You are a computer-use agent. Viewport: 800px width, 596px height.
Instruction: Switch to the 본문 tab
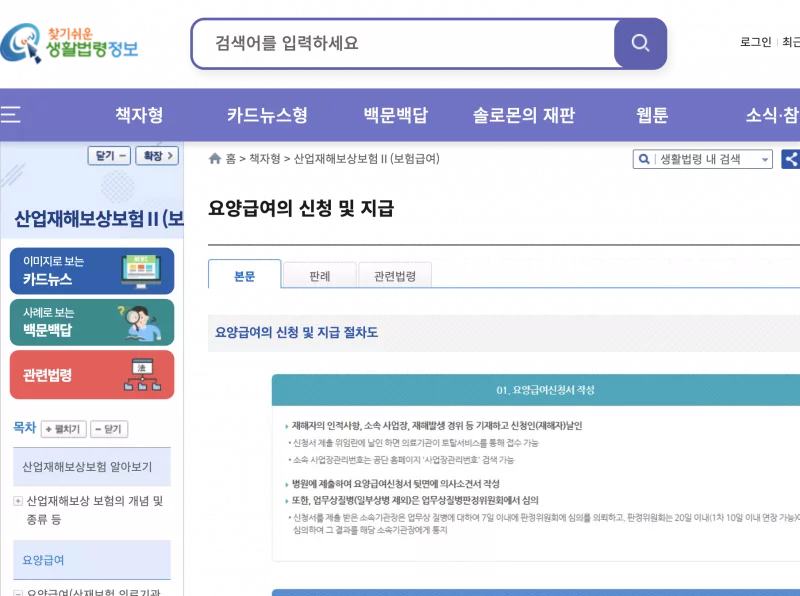(x=244, y=275)
